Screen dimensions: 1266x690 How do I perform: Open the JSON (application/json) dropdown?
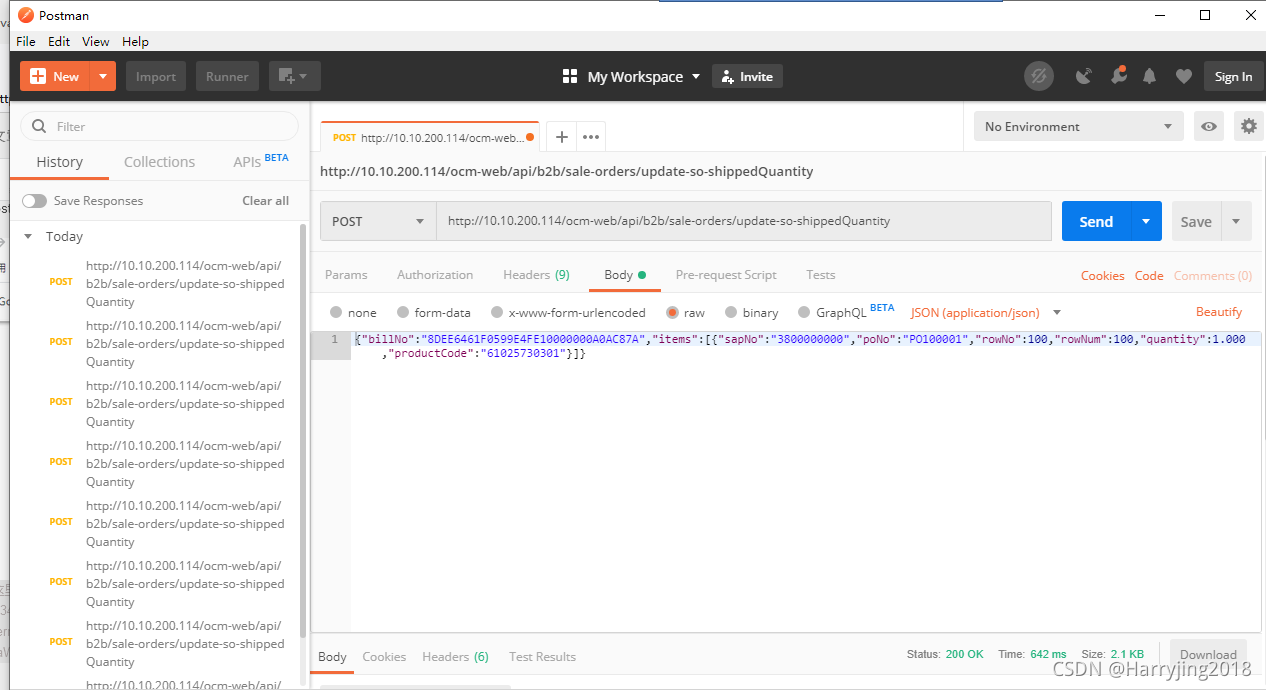coord(986,312)
